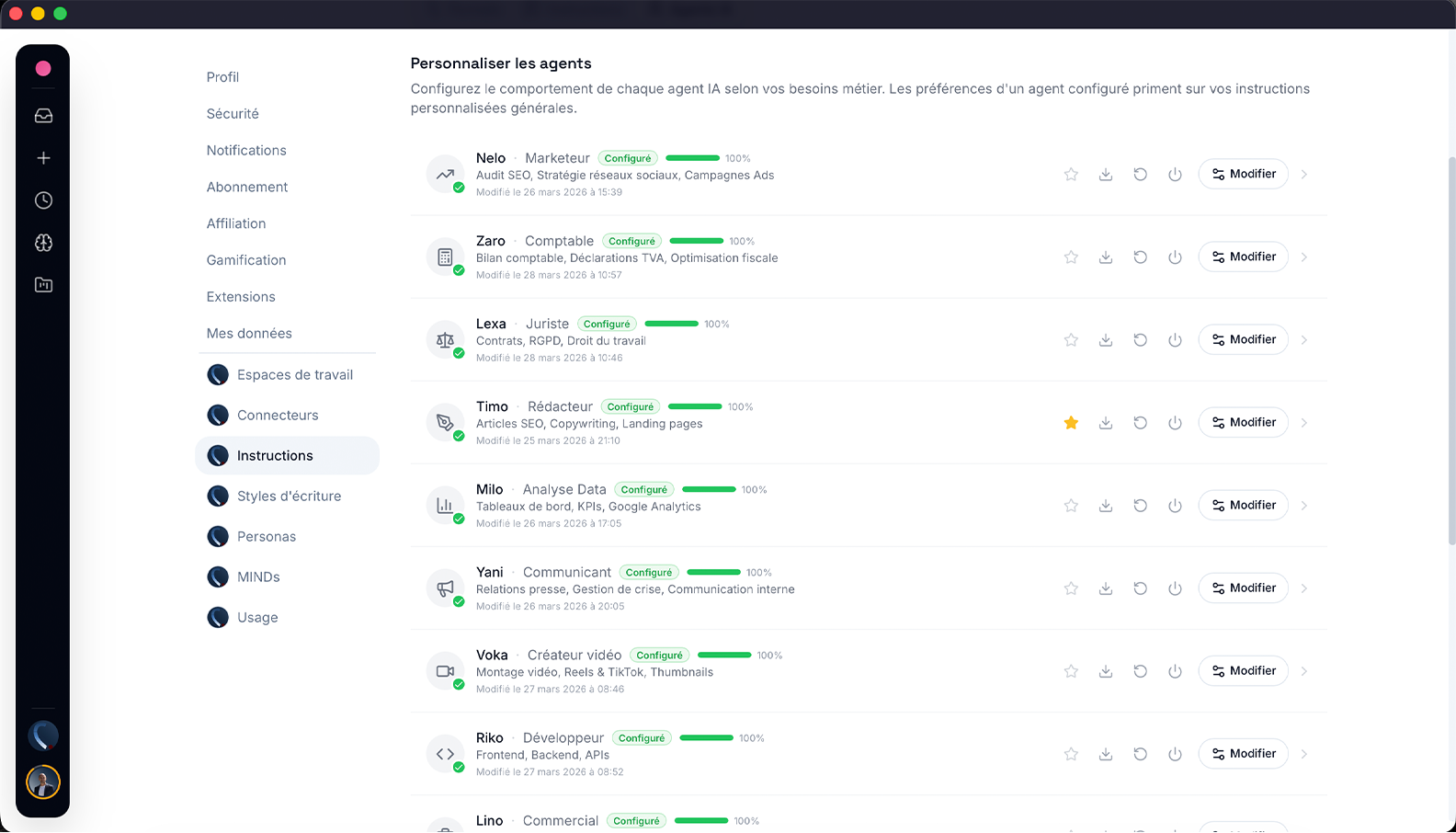Expand the Riko row chevron arrow
The height and width of the screenshot is (833, 1456).
tap(1304, 754)
